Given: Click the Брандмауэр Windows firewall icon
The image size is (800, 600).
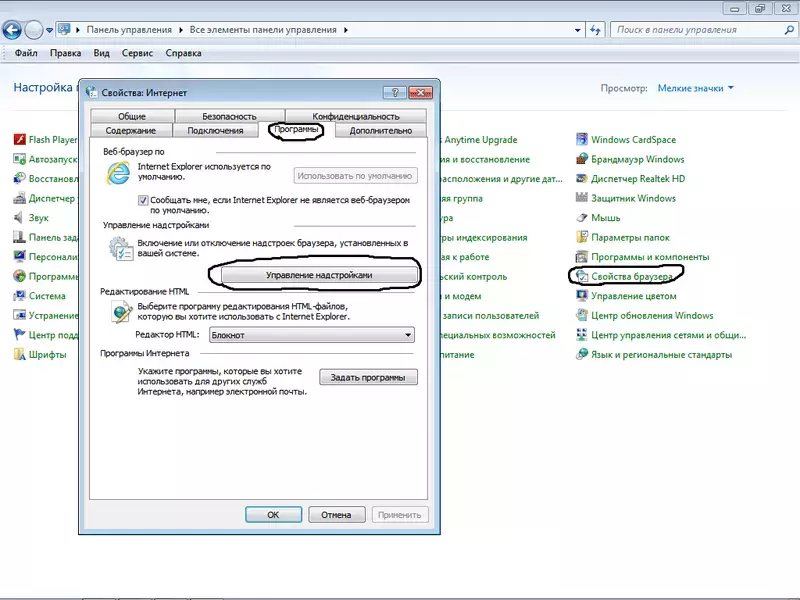Looking at the screenshot, I should tap(582, 159).
